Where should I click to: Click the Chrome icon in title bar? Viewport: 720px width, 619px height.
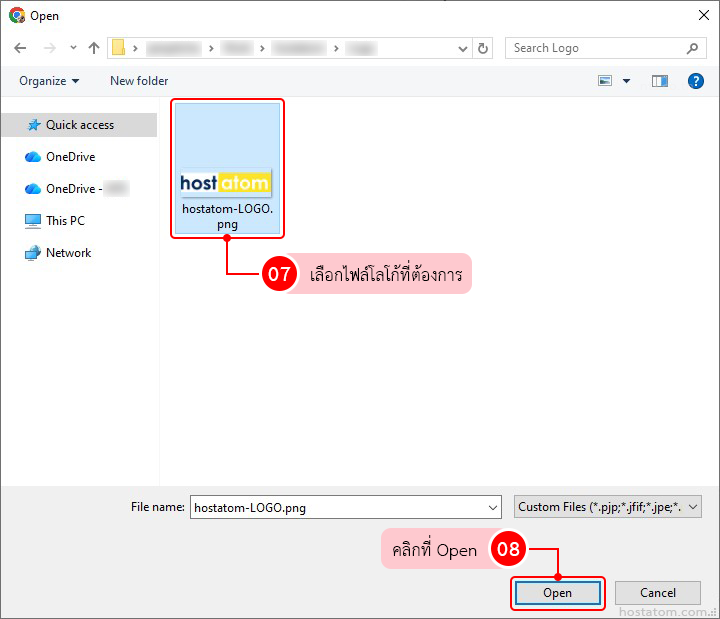(x=17, y=15)
